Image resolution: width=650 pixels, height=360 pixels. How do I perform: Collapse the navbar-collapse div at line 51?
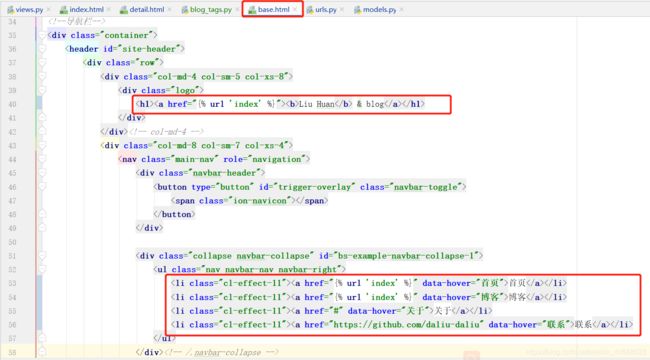click(x=42, y=256)
